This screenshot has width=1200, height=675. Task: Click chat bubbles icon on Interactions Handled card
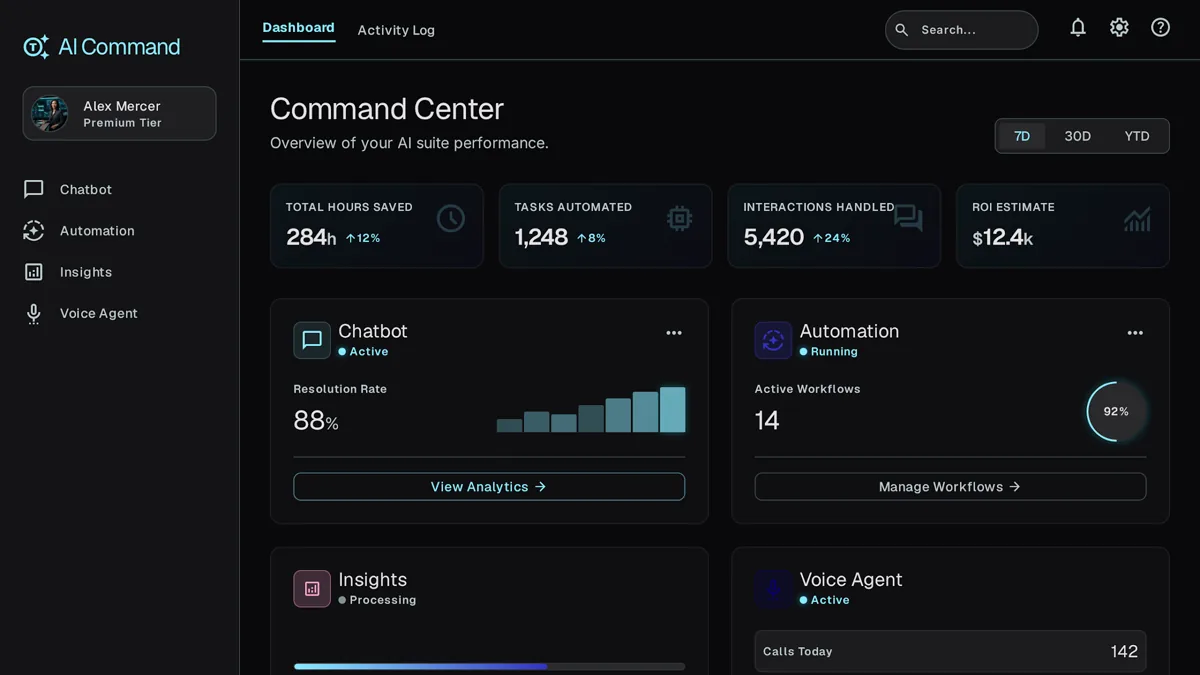click(x=908, y=218)
